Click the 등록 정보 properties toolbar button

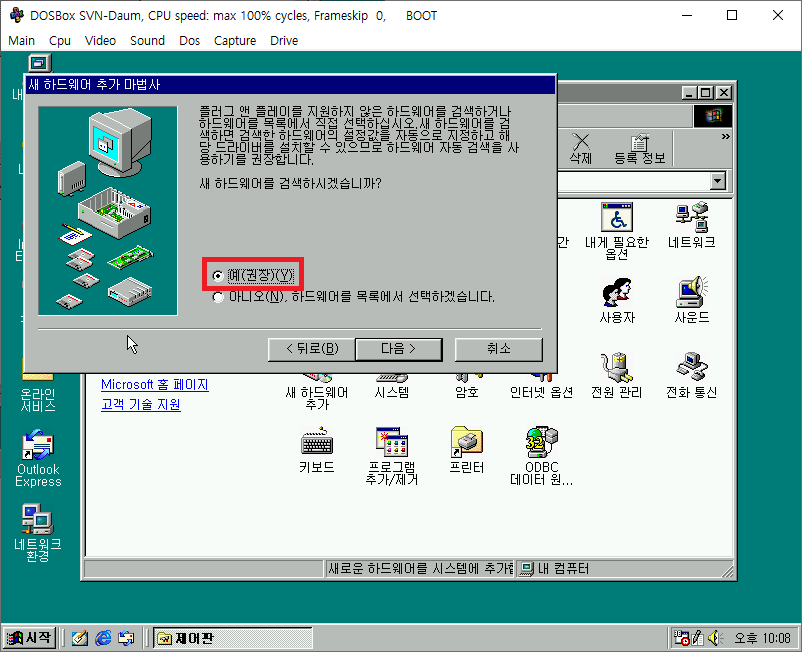[x=640, y=149]
